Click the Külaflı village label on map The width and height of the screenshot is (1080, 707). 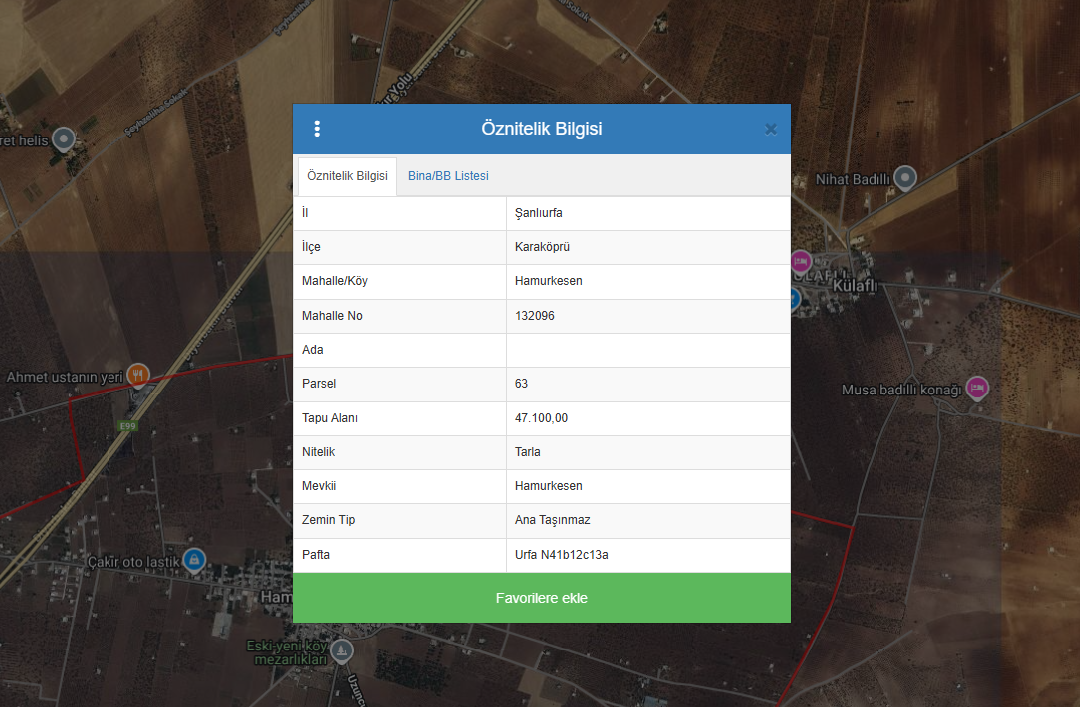click(x=854, y=286)
